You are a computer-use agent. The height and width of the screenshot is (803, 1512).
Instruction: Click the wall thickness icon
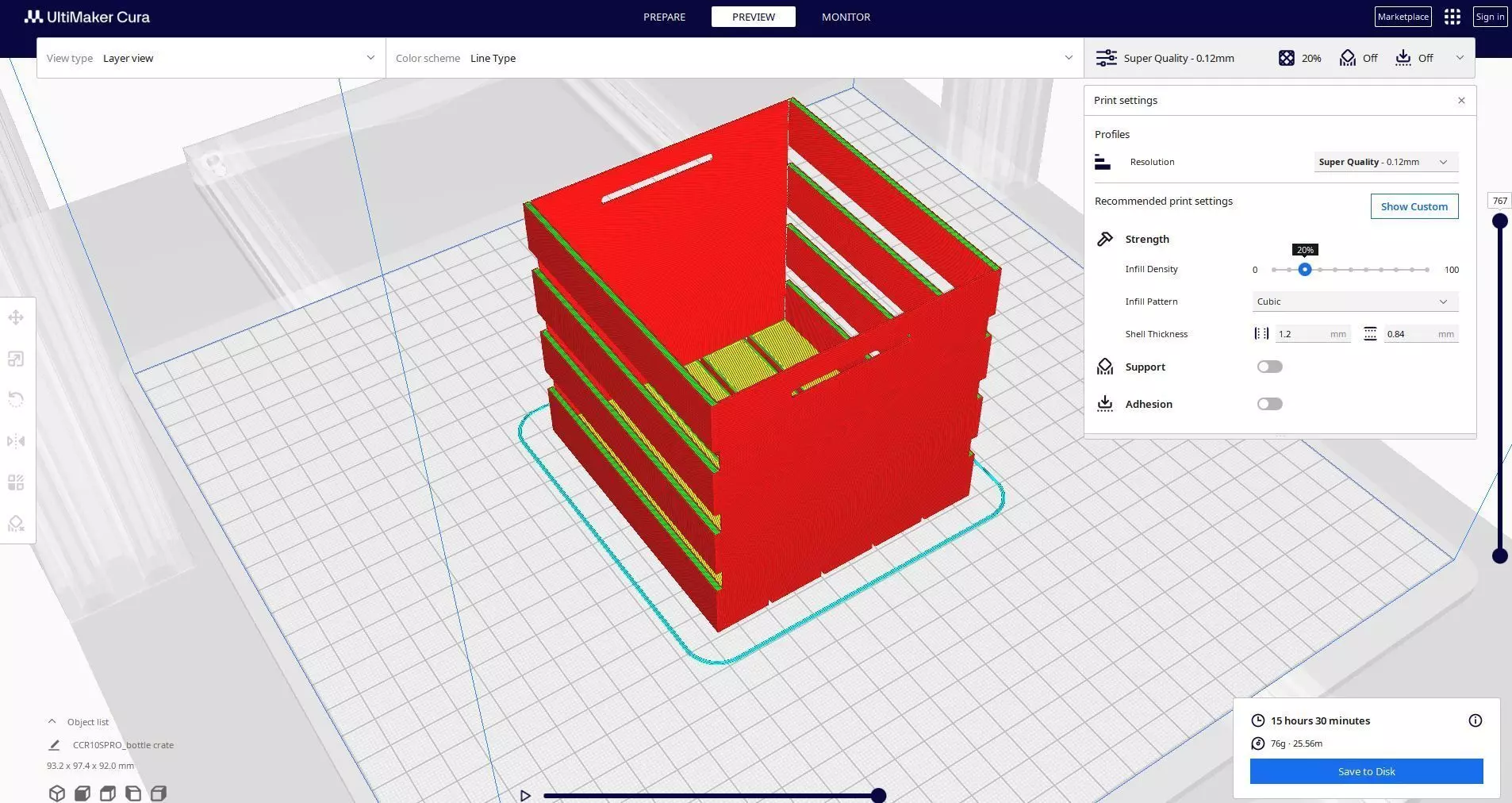pos(1261,334)
